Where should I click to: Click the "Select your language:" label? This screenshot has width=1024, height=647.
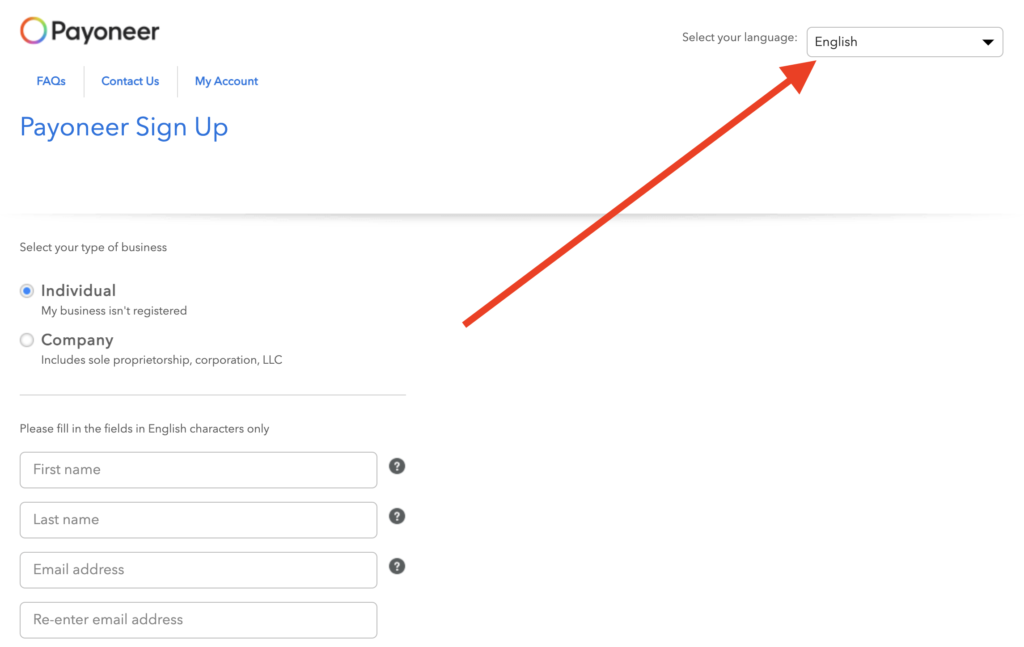click(x=739, y=38)
